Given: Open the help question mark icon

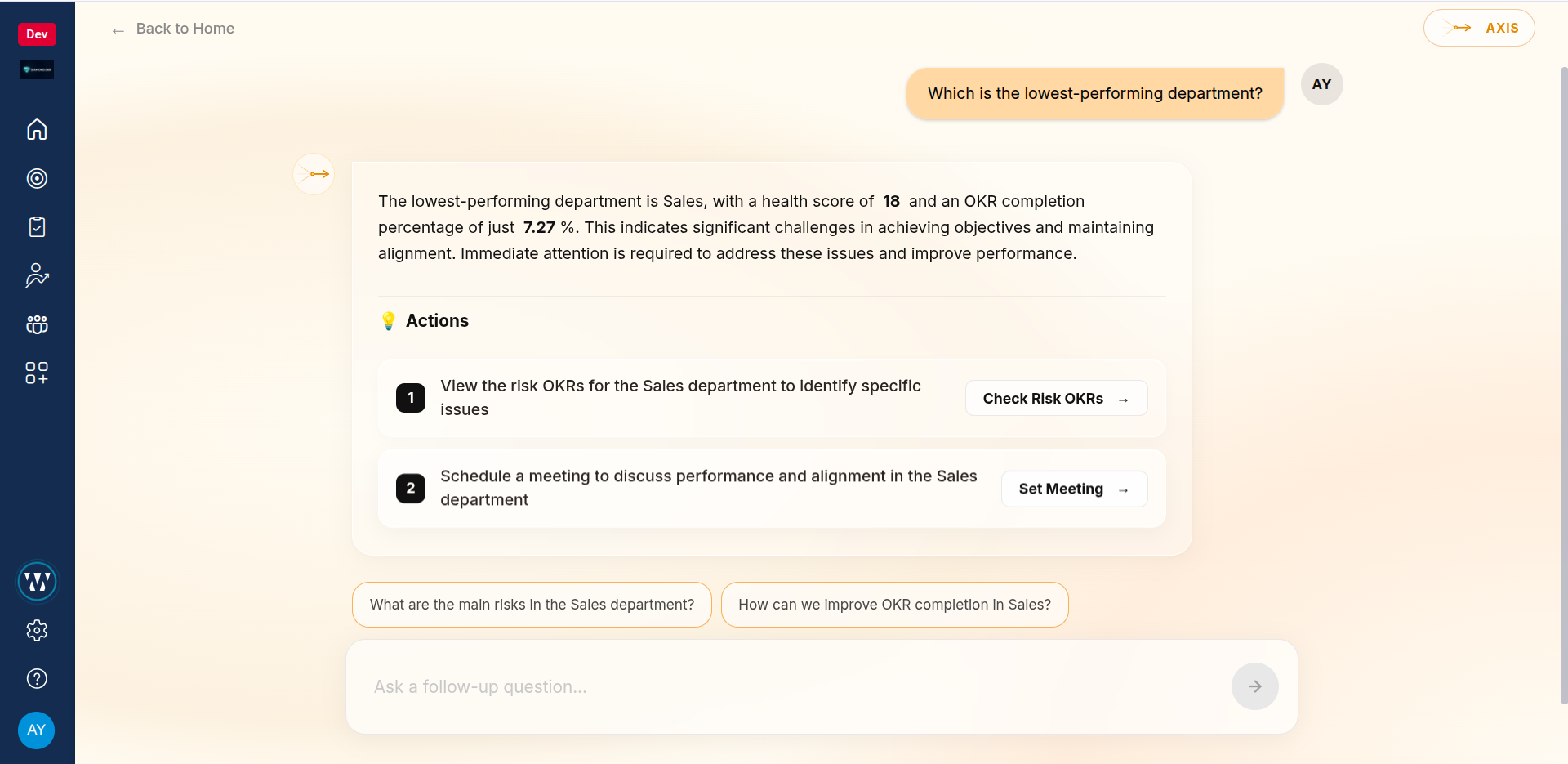Looking at the screenshot, I should tap(37, 678).
